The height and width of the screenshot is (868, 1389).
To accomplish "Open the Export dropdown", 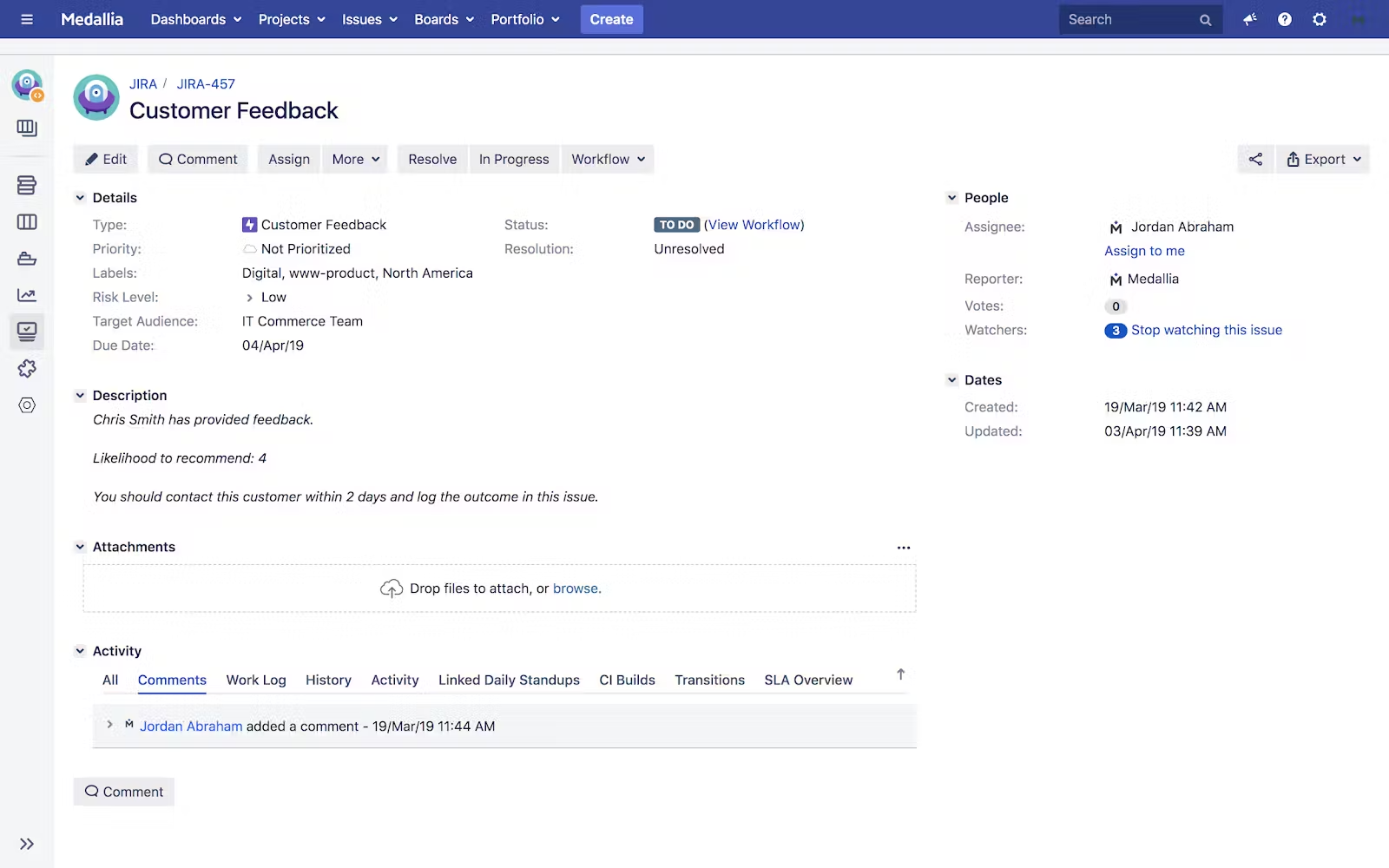I will (x=1323, y=159).
